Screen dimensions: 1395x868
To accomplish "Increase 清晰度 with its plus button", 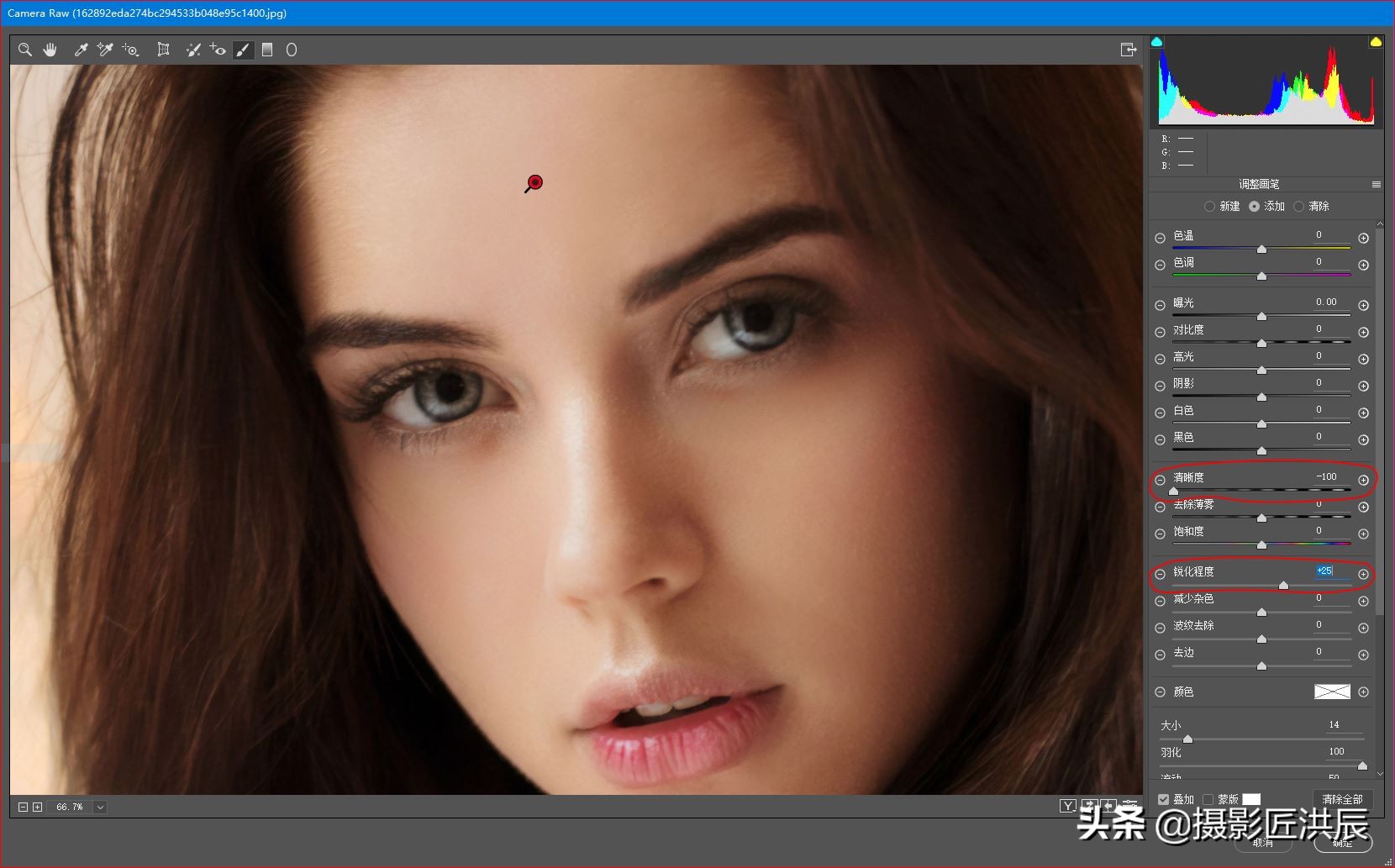I will point(1364,480).
